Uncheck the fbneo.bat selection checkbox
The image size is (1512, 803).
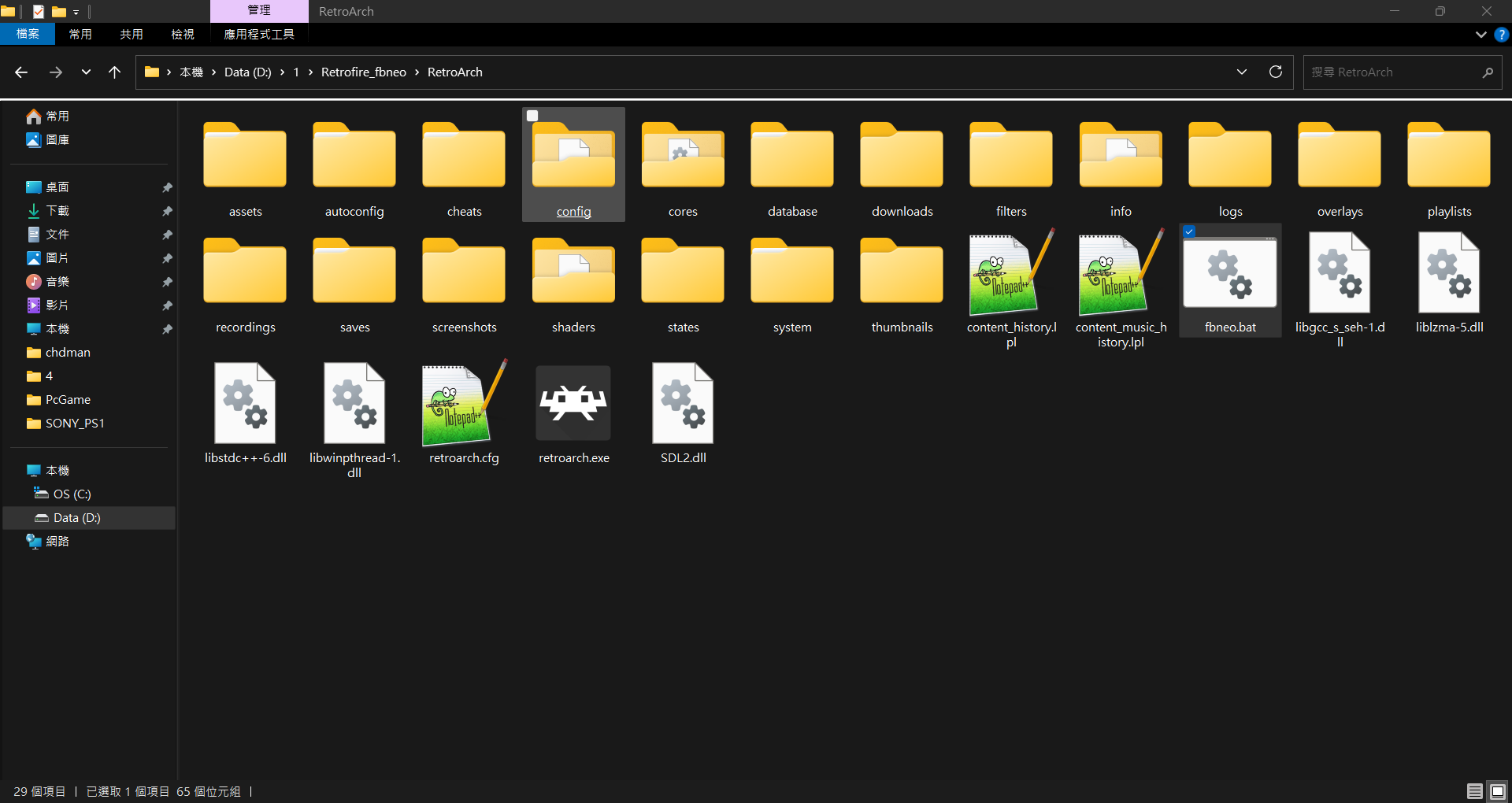tap(1189, 231)
